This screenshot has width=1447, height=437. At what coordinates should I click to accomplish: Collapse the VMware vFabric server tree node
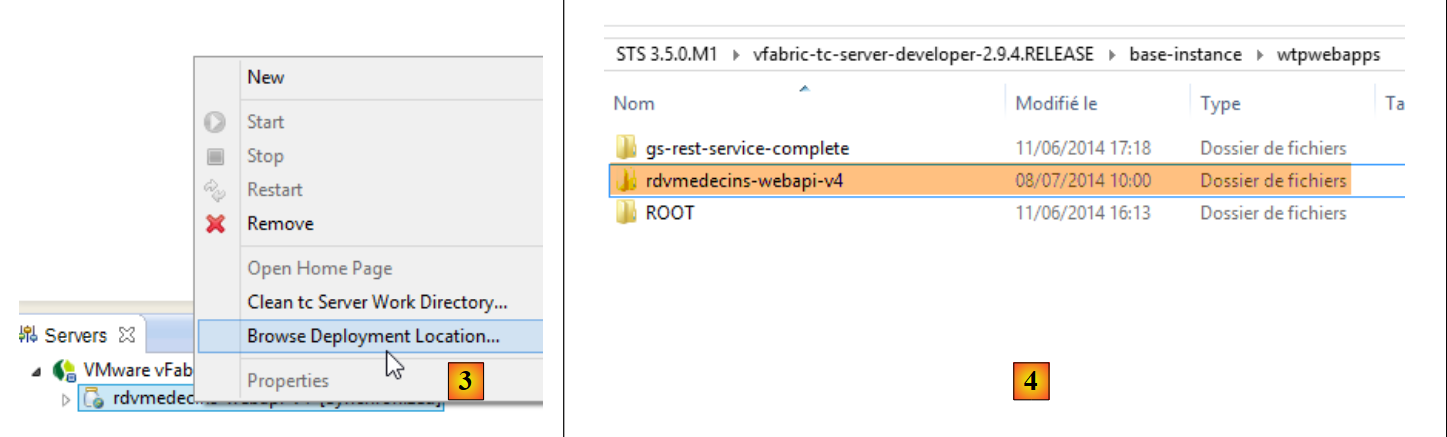tap(37, 372)
